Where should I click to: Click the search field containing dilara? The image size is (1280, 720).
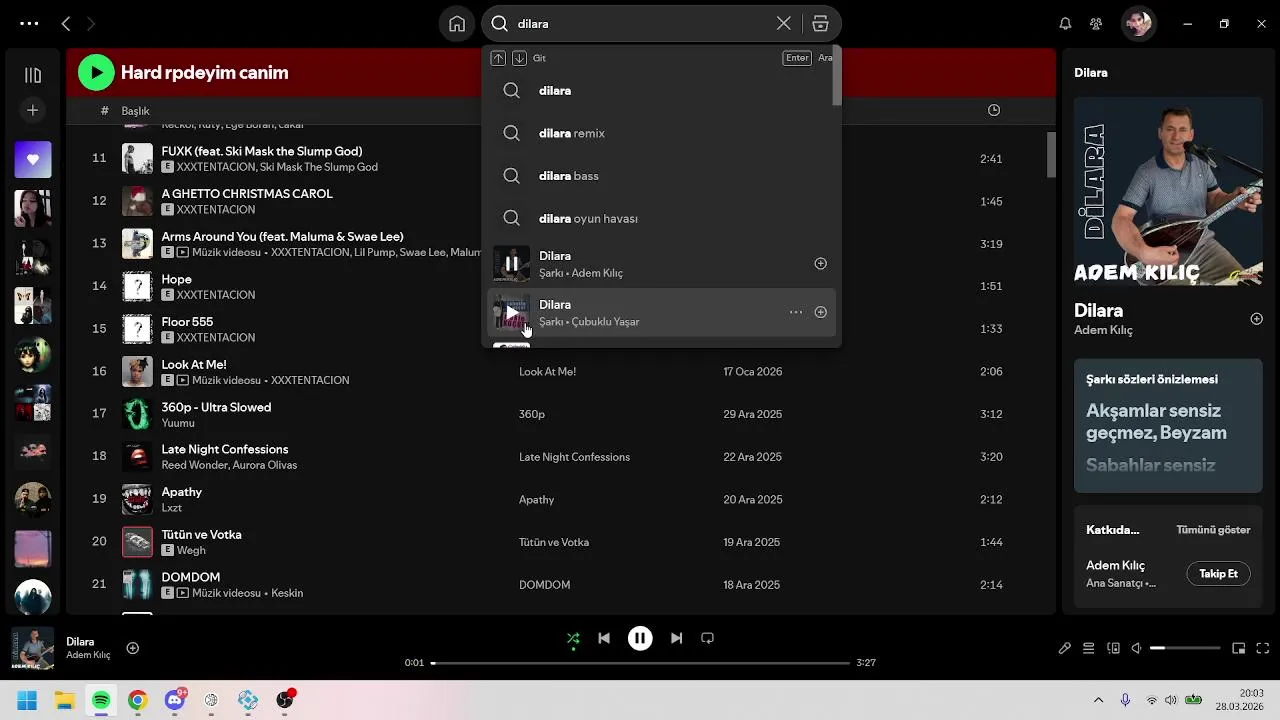point(640,24)
